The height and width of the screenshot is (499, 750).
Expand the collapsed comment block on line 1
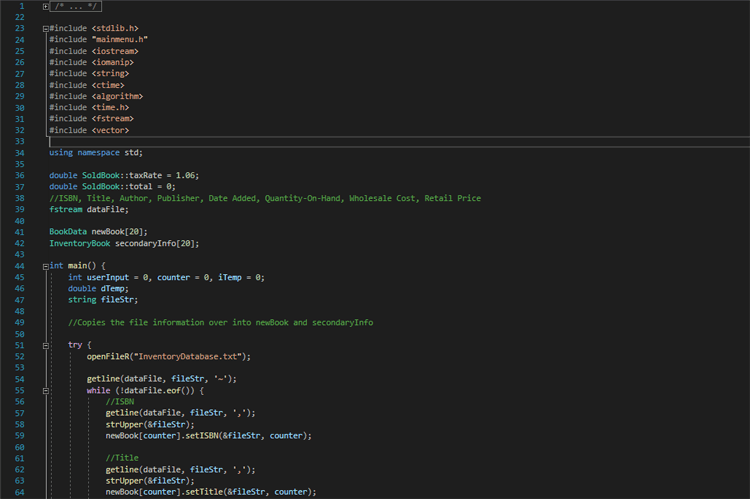(46, 6)
